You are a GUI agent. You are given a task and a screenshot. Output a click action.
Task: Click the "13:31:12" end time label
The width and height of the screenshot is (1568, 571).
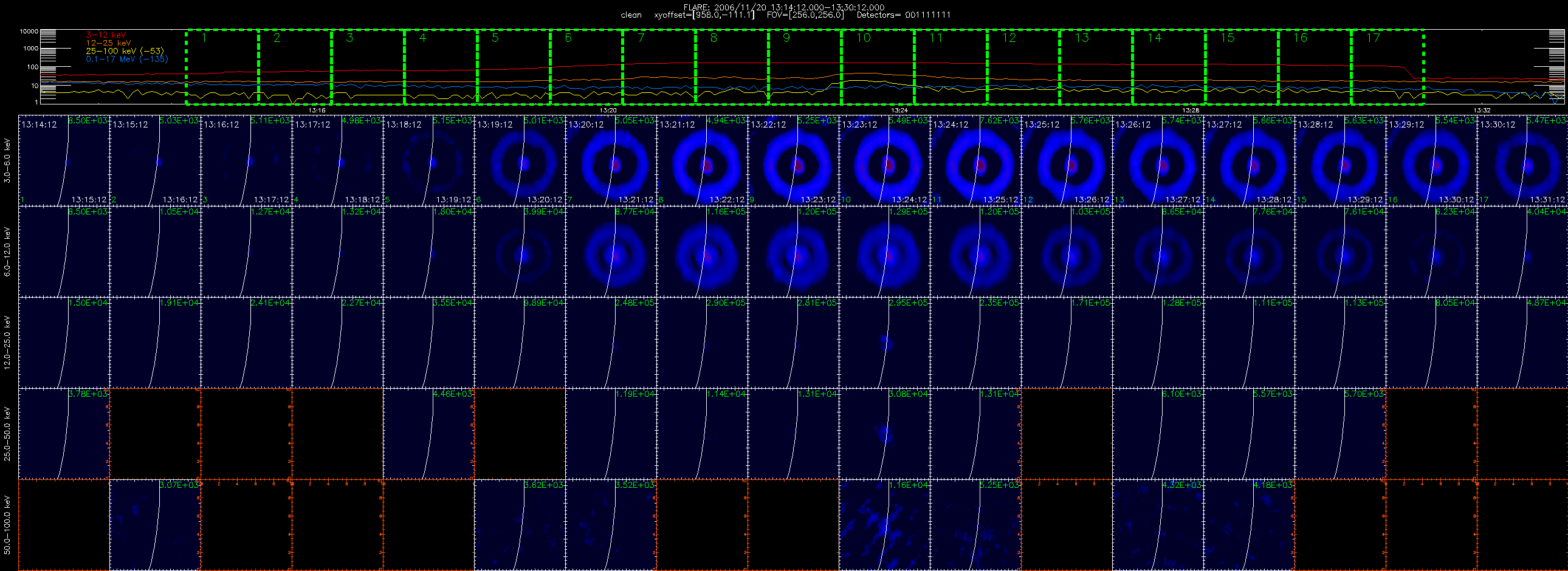pos(1548,199)
